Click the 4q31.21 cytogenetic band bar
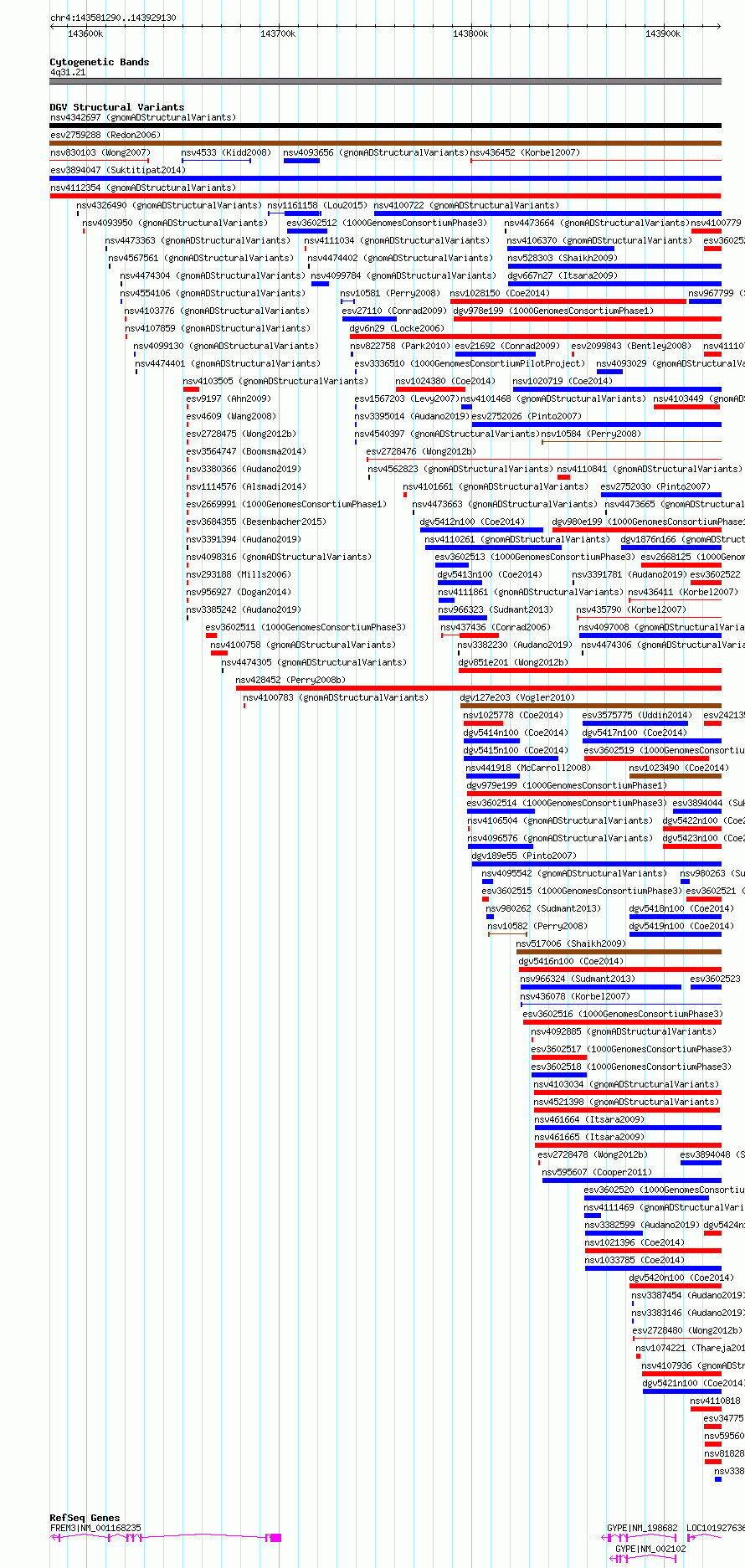 [385, 81]
